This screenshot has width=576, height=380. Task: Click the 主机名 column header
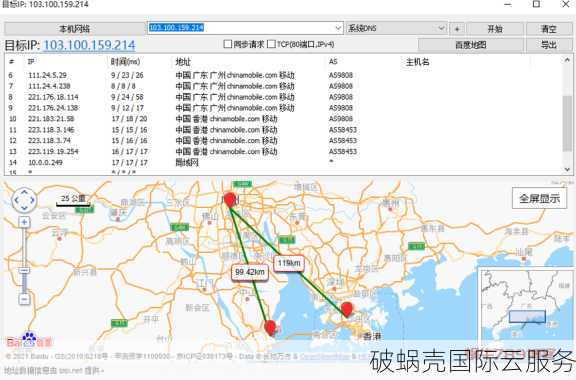[x=418, y=62]
